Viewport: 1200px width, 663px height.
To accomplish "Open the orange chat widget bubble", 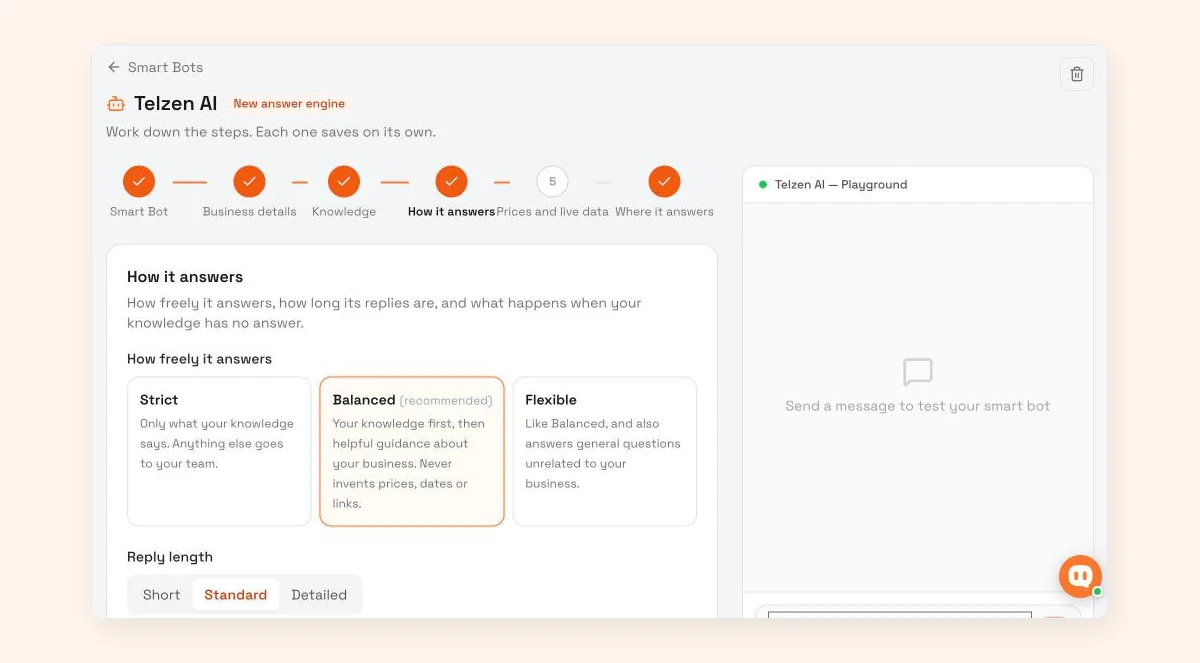I will tap(1081, 576).
